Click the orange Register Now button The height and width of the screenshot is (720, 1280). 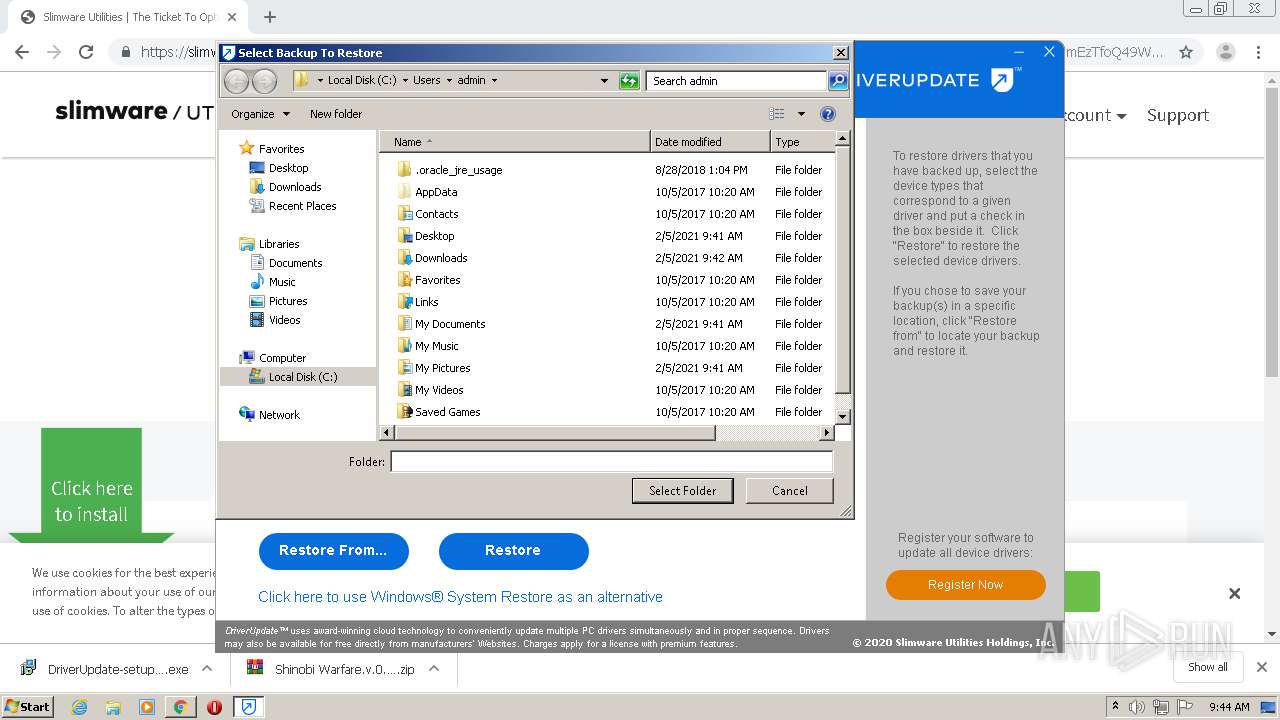965,585
